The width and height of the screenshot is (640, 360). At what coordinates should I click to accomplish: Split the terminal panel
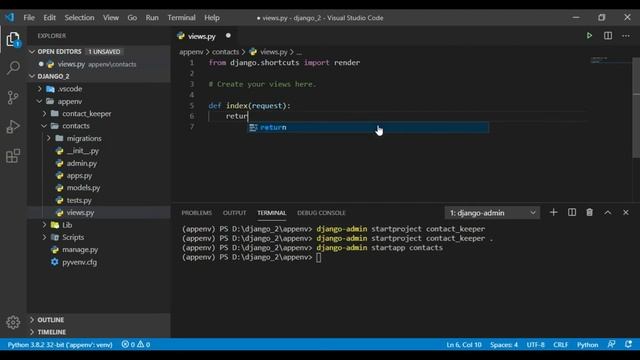[x=572, y=212]
